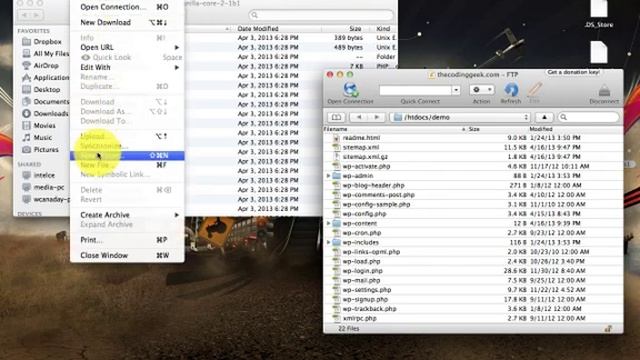640x360 pixels.
Task: Choose Open Connection… from the menu
Action: (x=127, y=7)
